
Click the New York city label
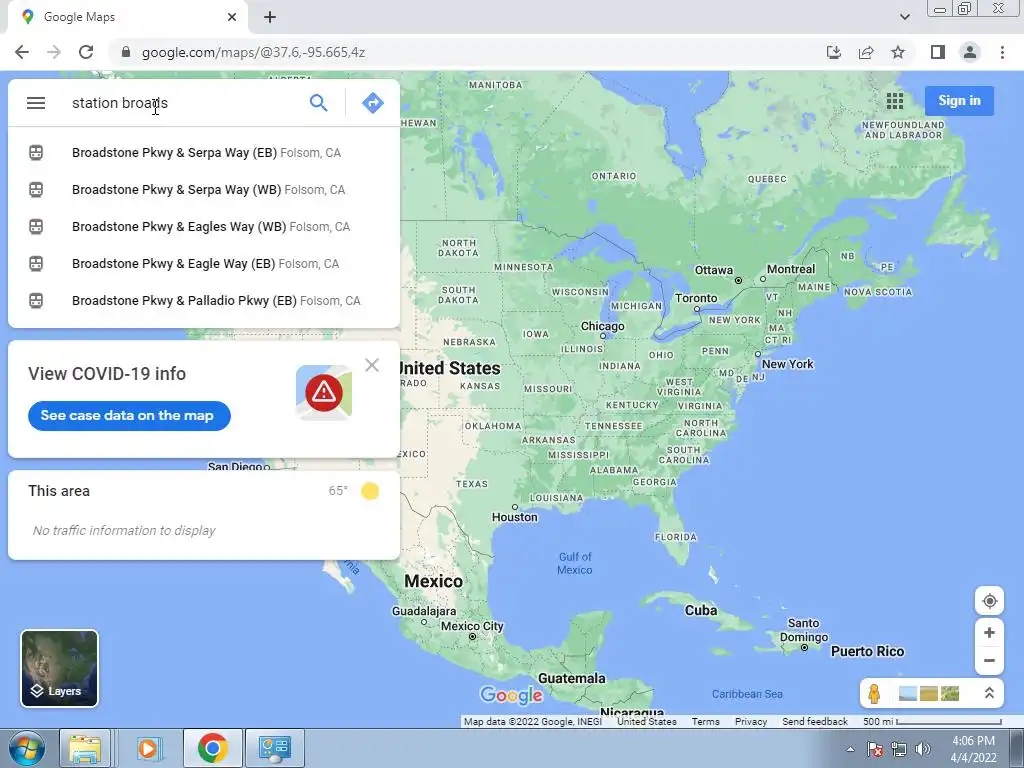(788, 364)
